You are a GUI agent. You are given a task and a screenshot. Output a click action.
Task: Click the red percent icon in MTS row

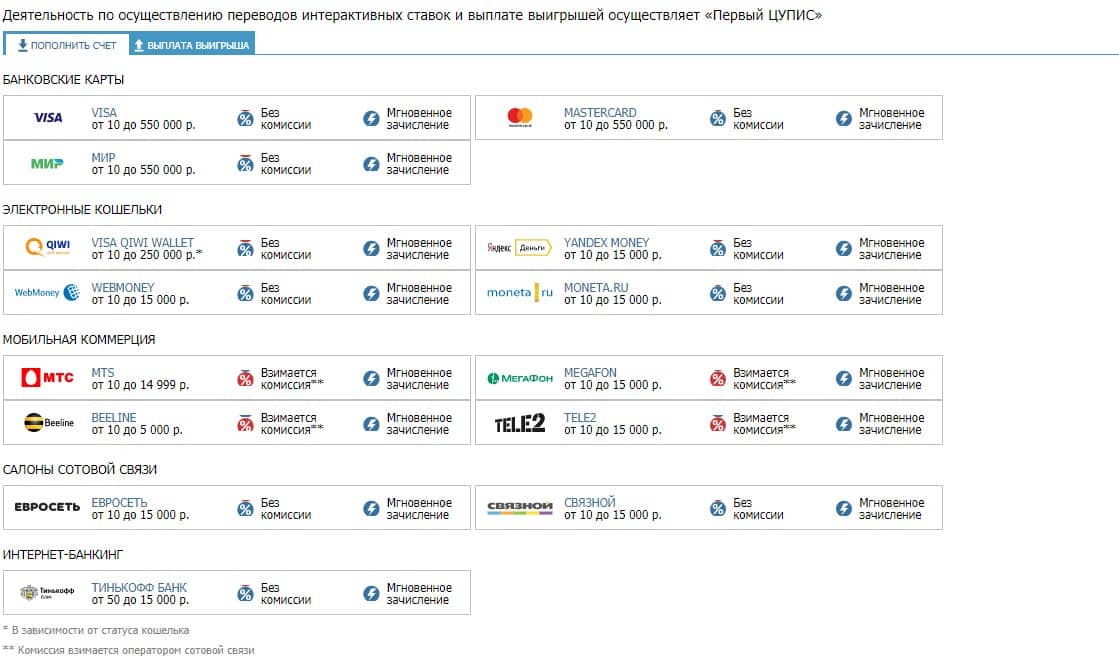pos(245,378)
